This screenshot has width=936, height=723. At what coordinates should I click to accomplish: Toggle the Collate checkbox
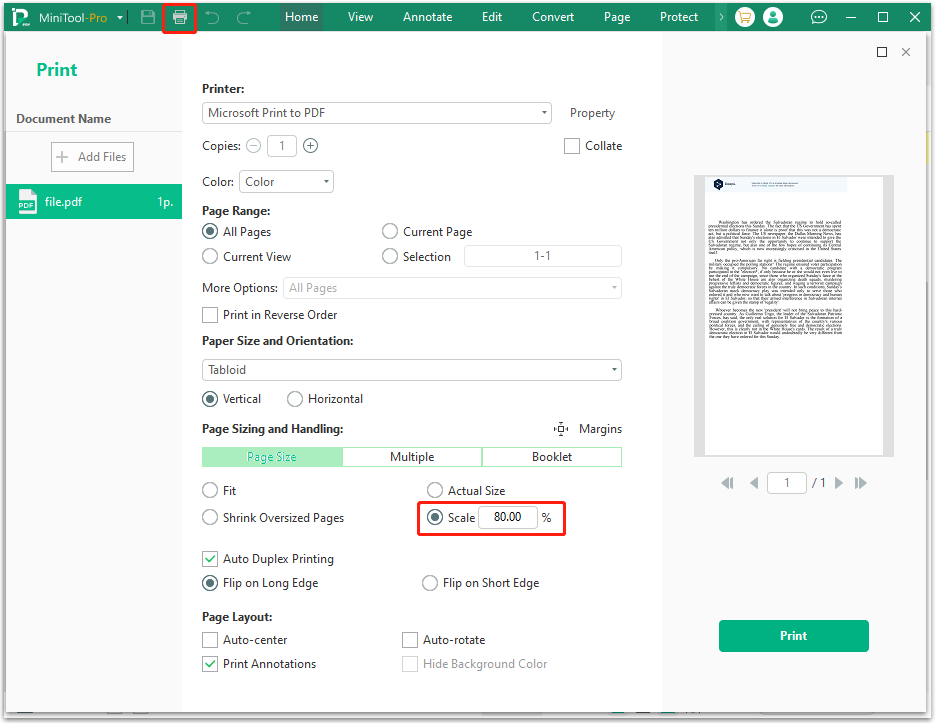click(572, 146)
